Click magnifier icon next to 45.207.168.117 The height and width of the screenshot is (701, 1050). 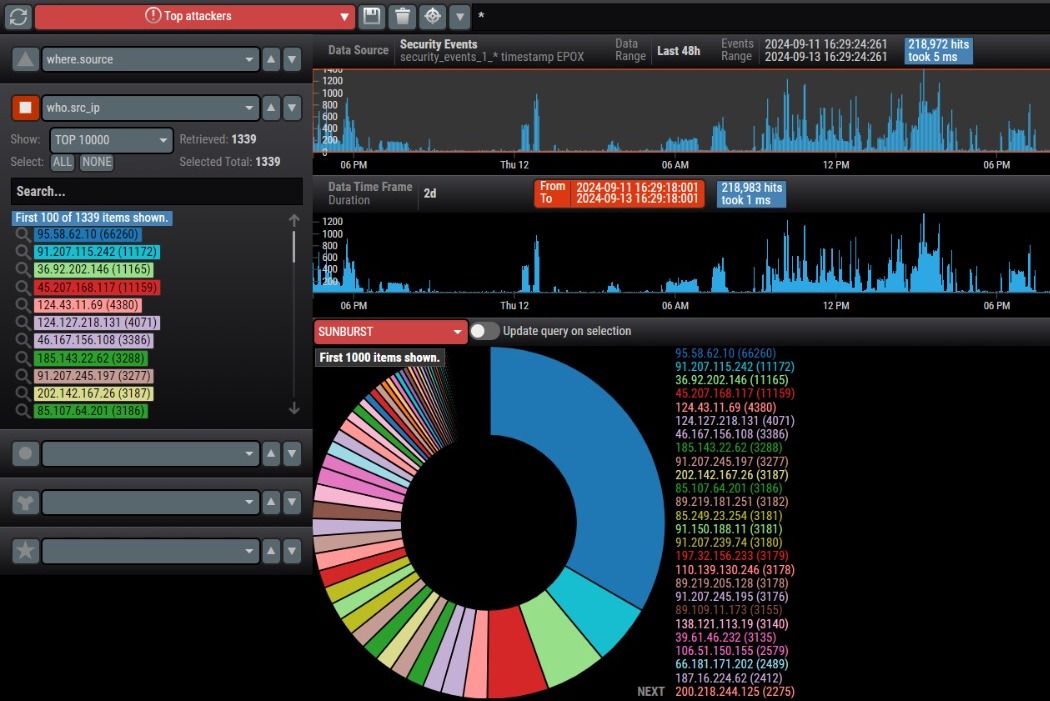click(23, 287)
